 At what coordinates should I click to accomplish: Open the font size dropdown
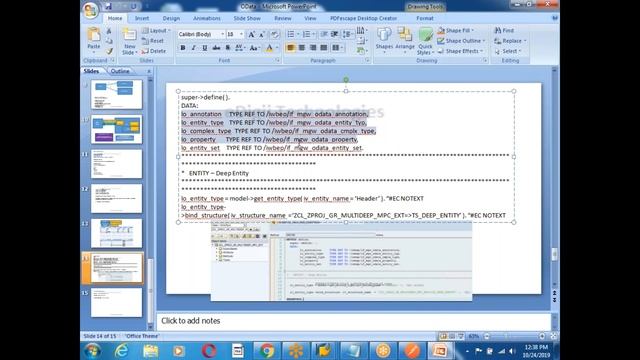coord(241,34)
